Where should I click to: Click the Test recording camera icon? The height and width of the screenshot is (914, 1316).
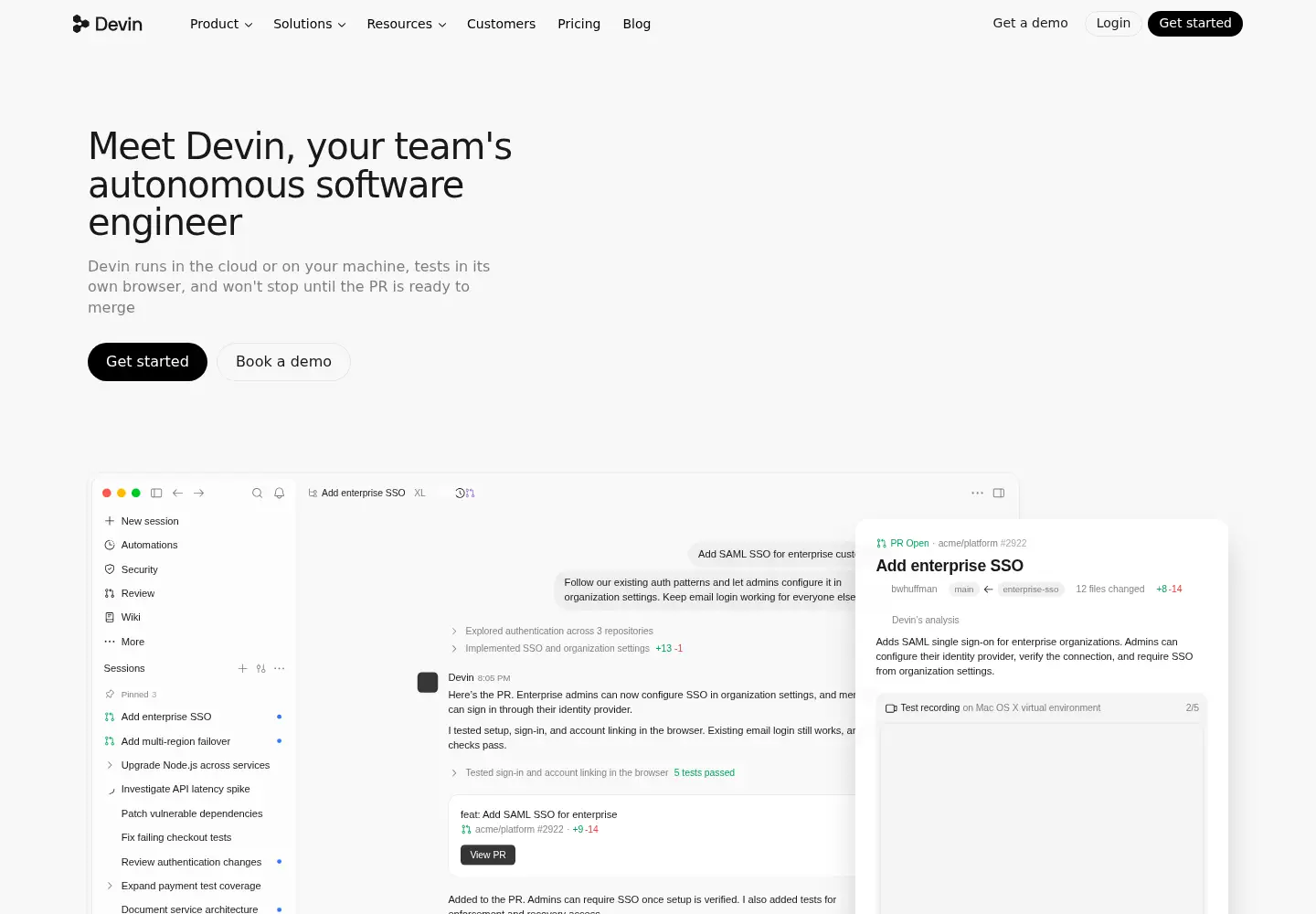pyautogui.click(x=891, y=708)
